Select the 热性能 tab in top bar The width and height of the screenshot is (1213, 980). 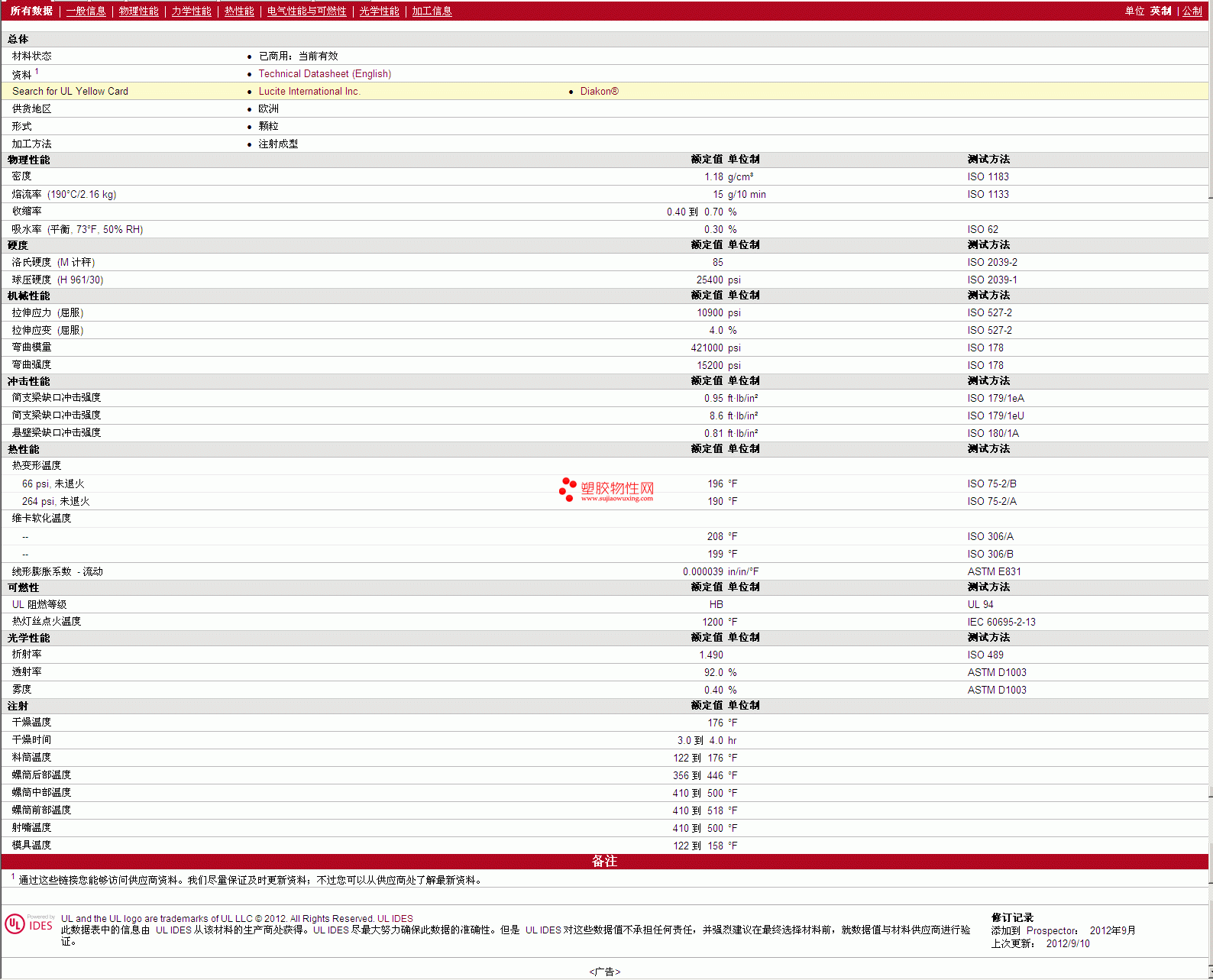(x=239, y=11)
